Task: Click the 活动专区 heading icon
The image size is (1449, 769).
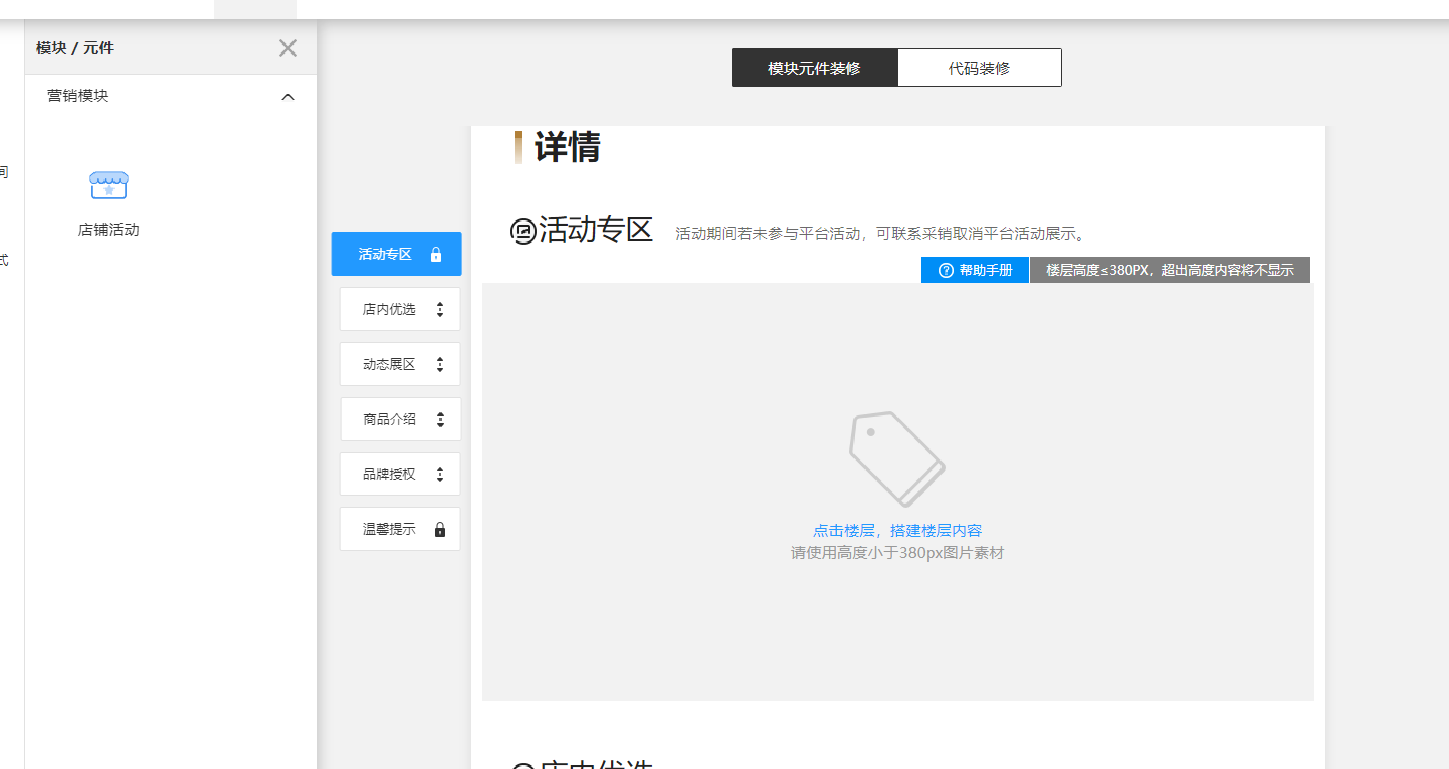Action: pos(523,232)
